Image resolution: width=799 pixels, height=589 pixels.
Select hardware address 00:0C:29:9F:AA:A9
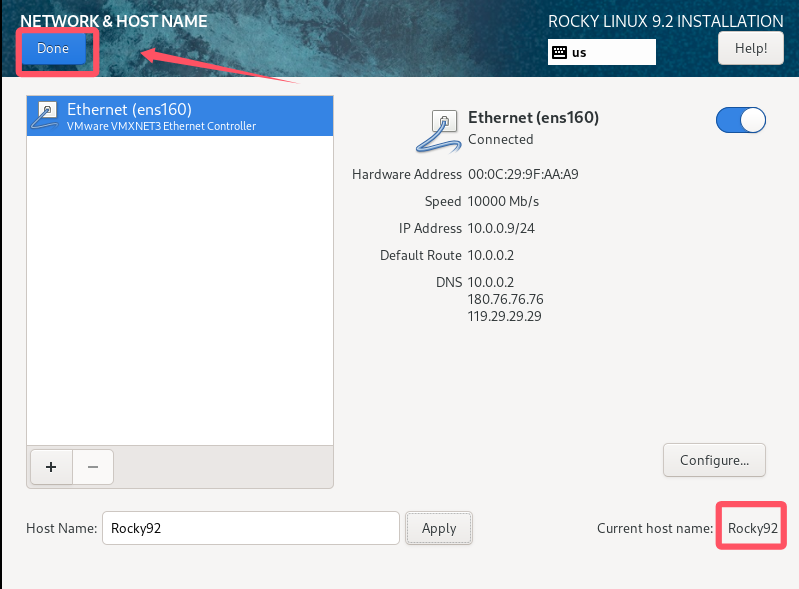523,174
